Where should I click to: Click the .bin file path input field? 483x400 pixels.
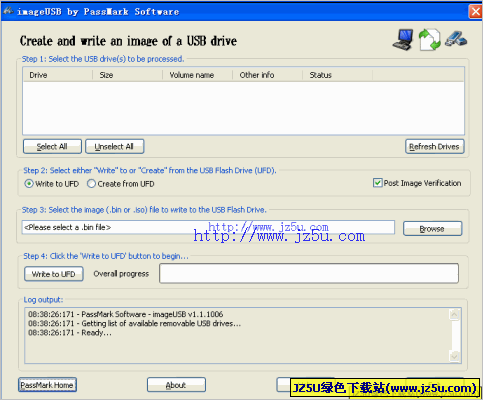tap(208, 227)
